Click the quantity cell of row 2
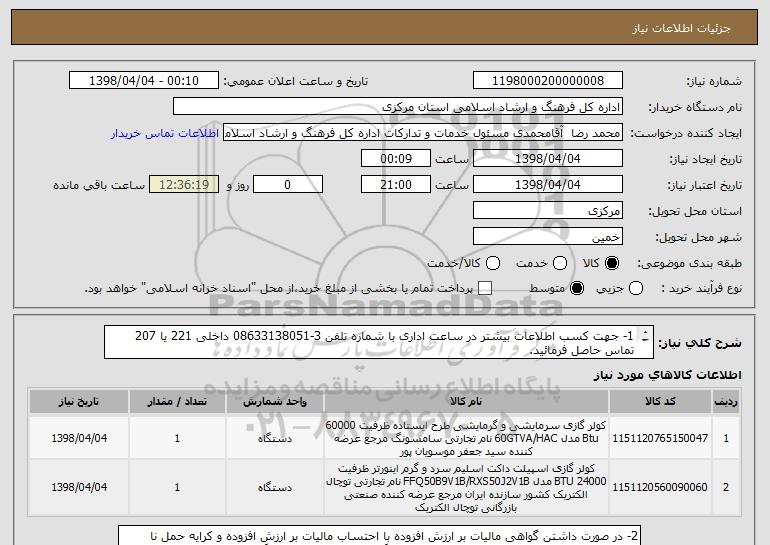 [x=177, y=487]
